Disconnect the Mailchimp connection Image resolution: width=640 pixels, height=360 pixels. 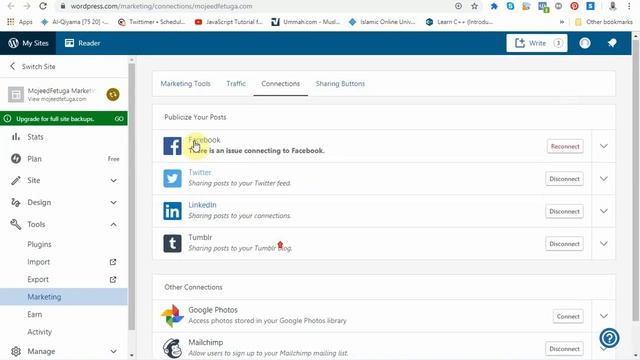pyautogui.click(x=564, y=349)
